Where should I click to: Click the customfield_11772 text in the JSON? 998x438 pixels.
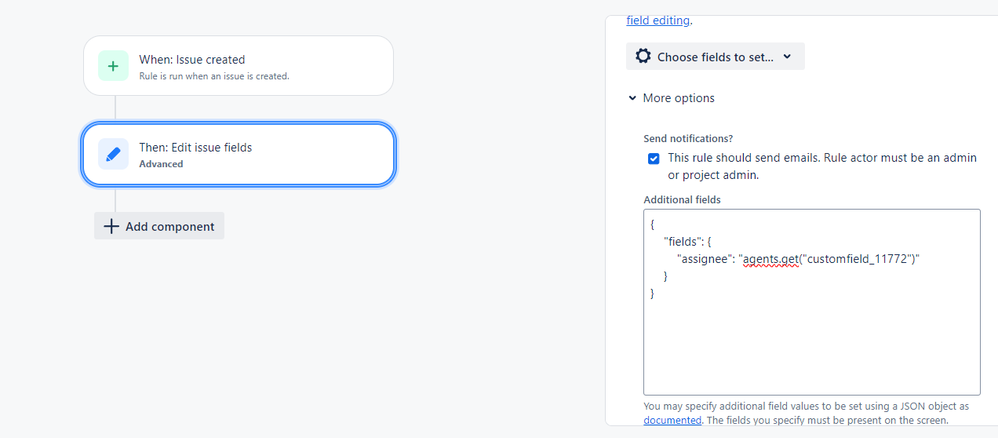click(856, 259)
